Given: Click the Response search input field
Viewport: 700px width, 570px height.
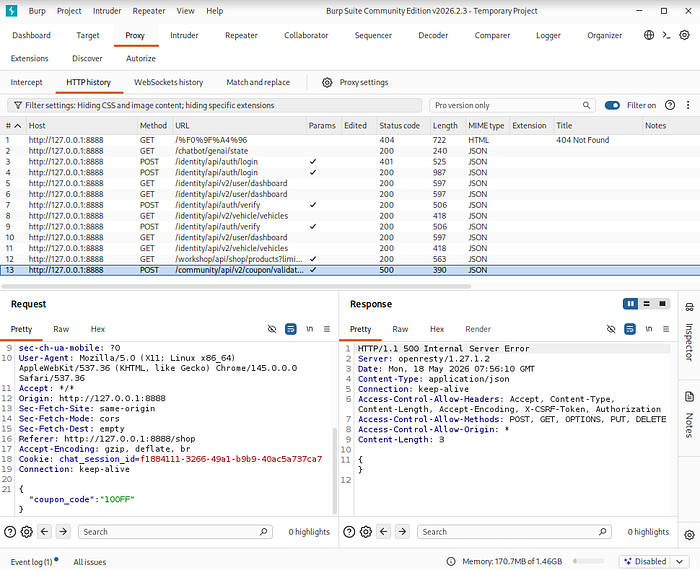Looking at the screenshot, I should [x=514, y=532].
